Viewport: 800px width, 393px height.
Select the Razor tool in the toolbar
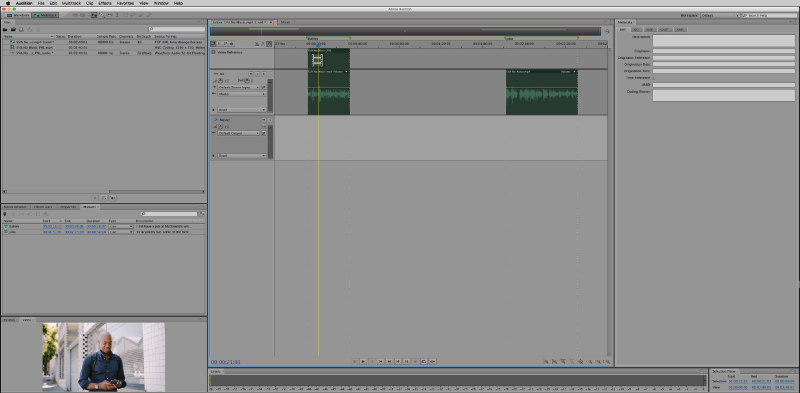[x=101, y=15]
